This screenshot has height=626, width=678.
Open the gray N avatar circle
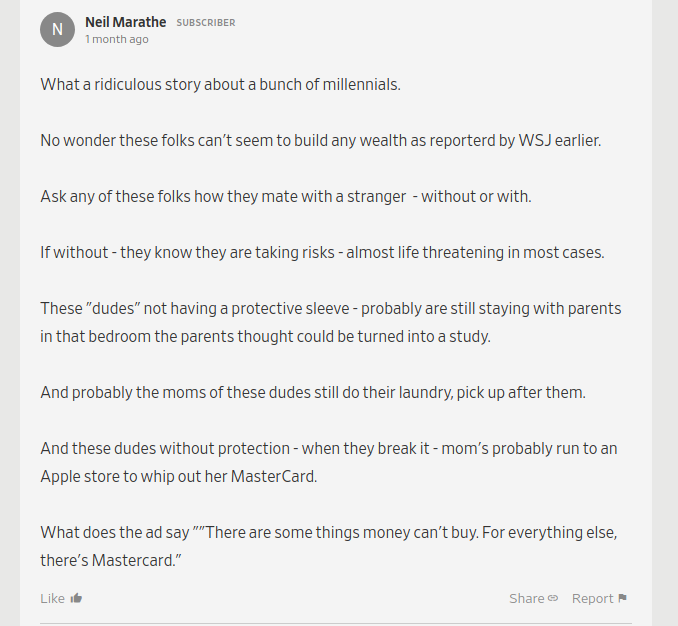[58, 29]
